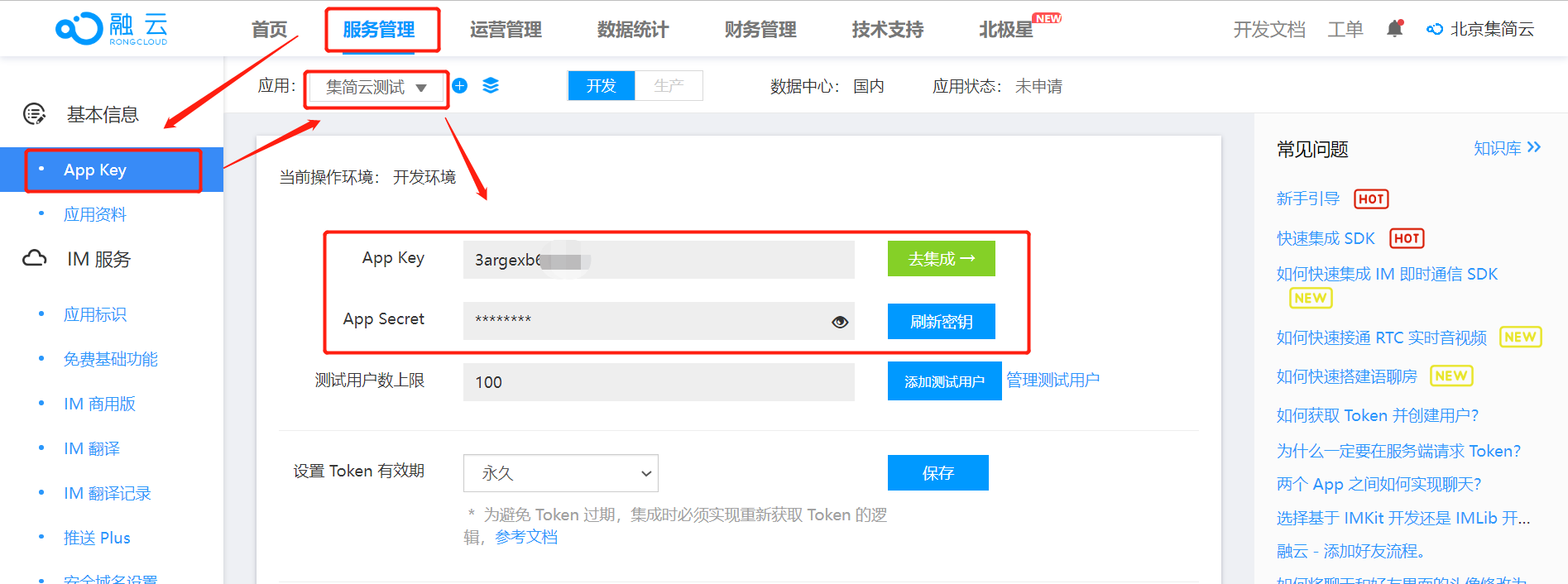This screenshot has height=584, width=1568.
Task: Open 新手引导 FAQ link
Action: tap(1307, 199)
